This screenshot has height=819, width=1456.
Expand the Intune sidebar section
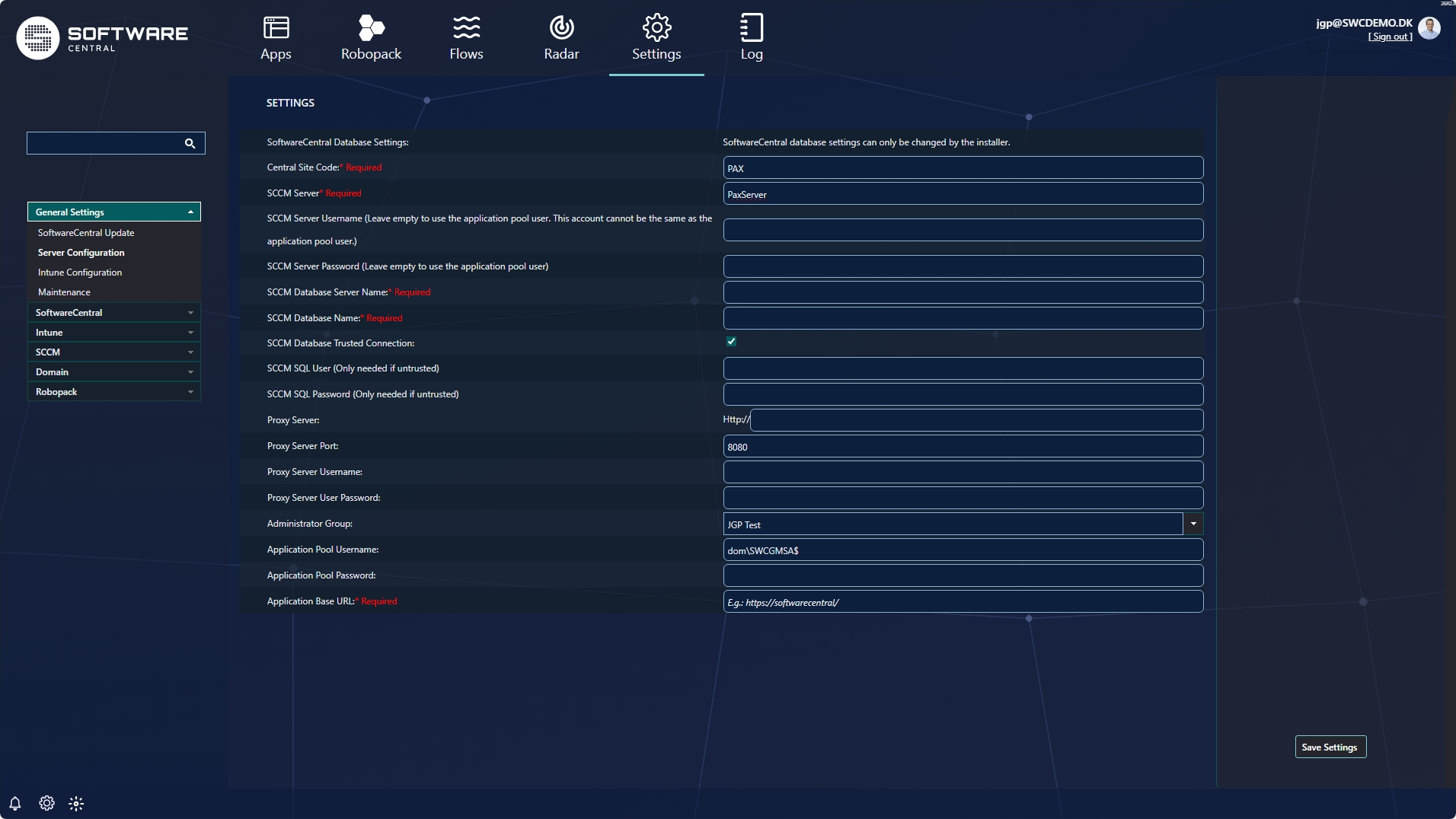[x=114, y=333]
